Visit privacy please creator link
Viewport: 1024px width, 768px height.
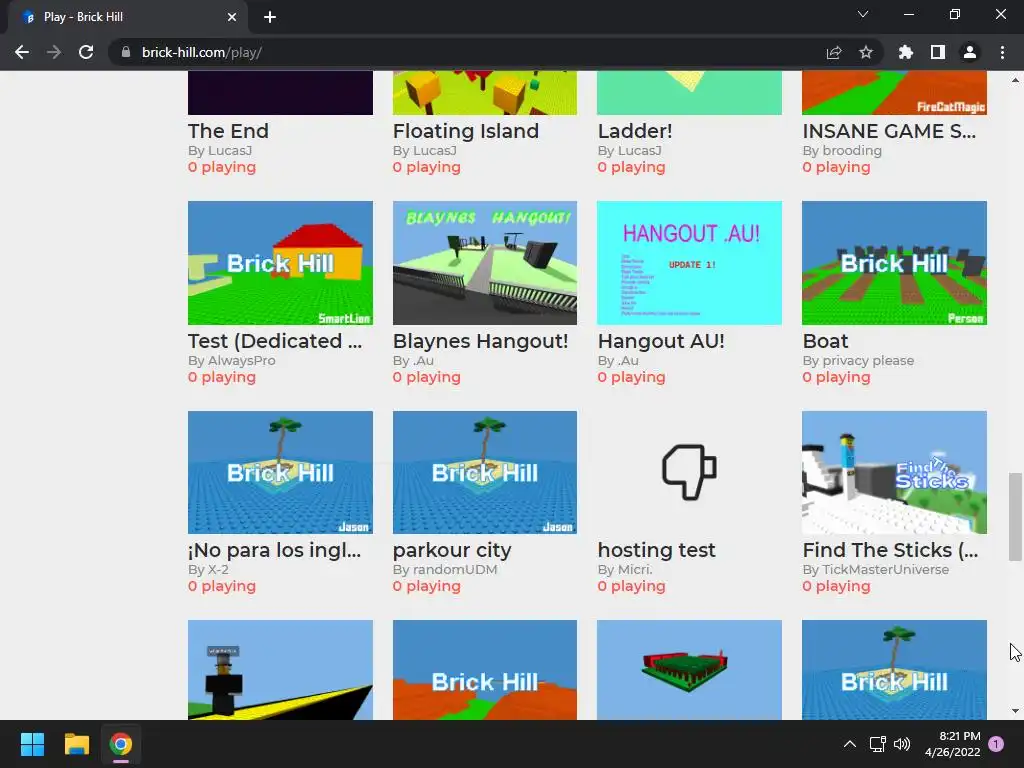pos(868,360)
